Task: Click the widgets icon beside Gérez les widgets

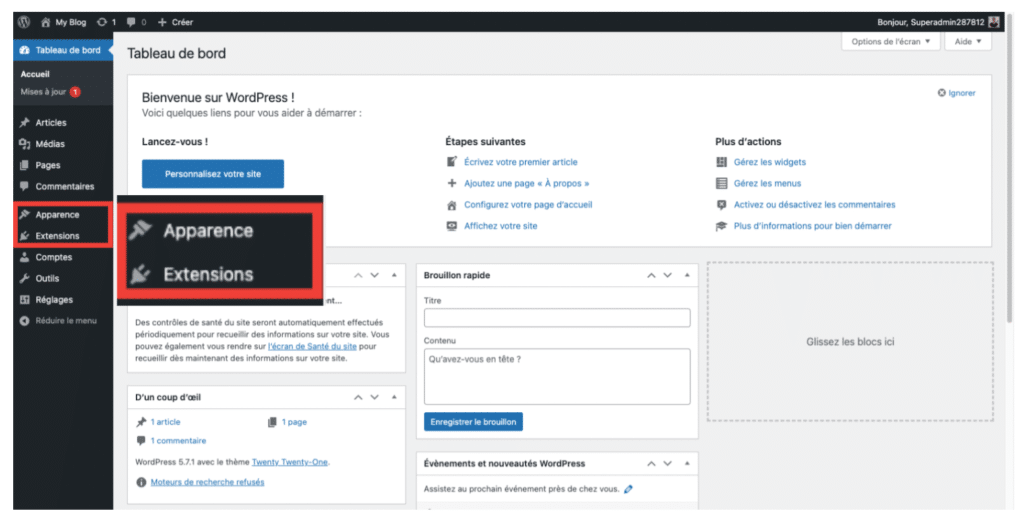Action: (x=721, y=162)
